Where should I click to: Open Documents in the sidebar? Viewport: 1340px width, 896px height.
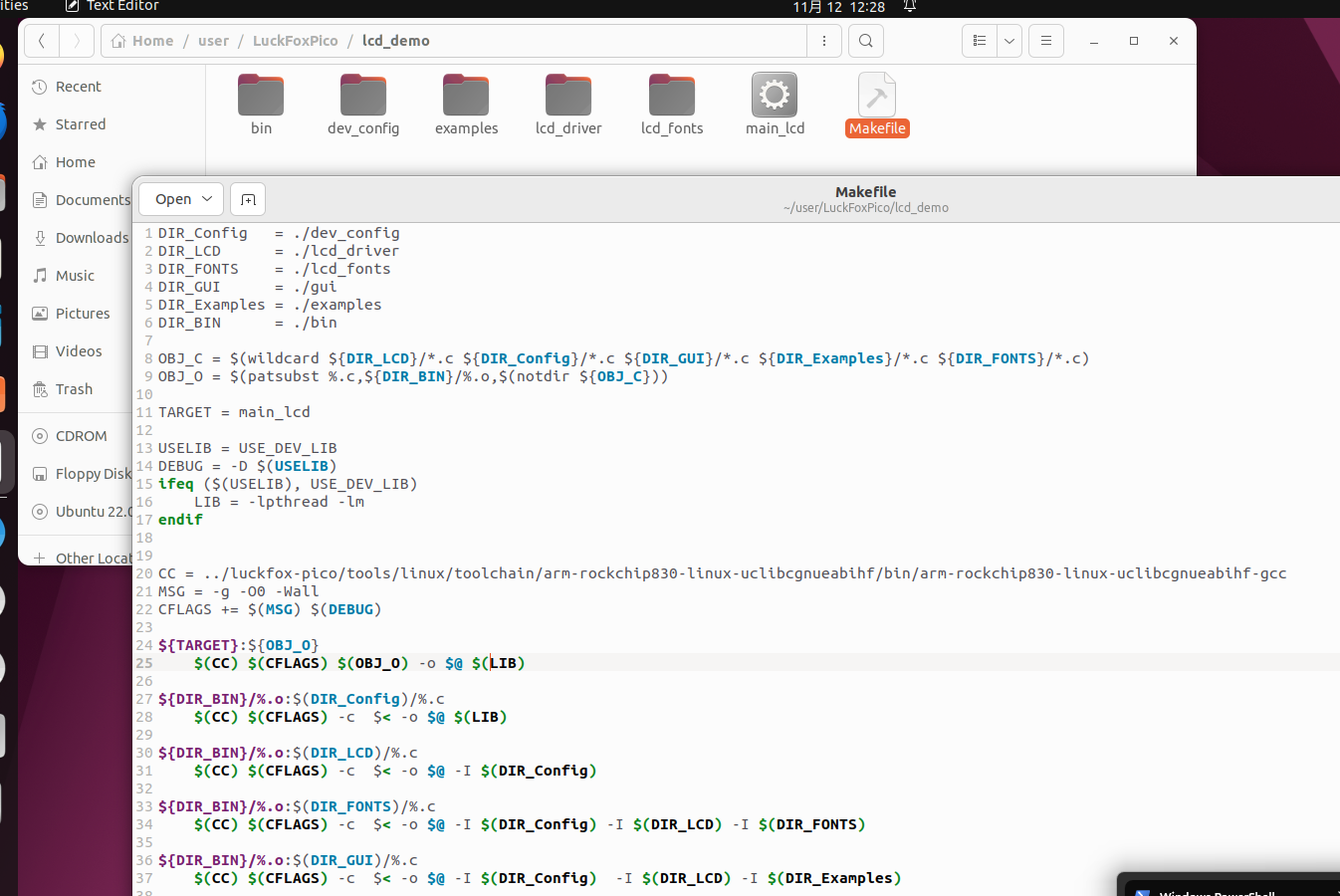pyautogui.click(x=80, y=200)
